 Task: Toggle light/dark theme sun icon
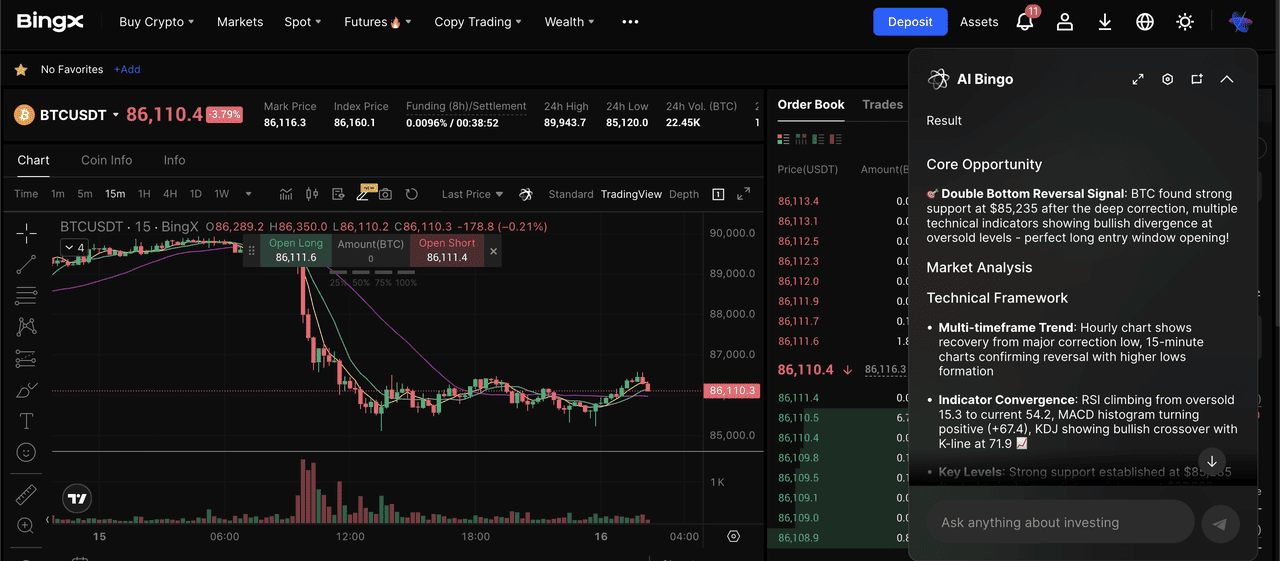(x=1185, y=22)
